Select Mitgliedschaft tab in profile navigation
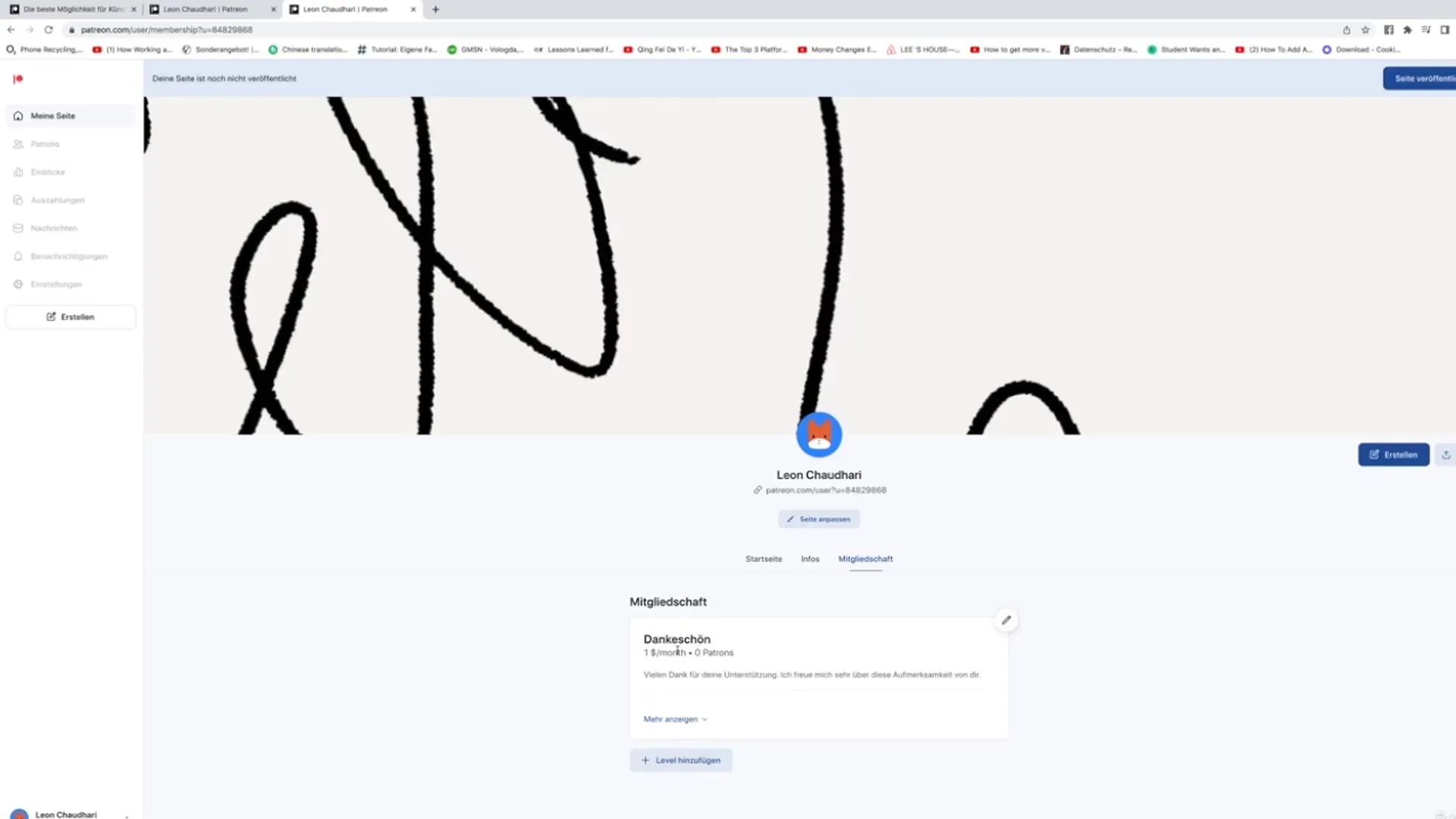 point(865,558)
